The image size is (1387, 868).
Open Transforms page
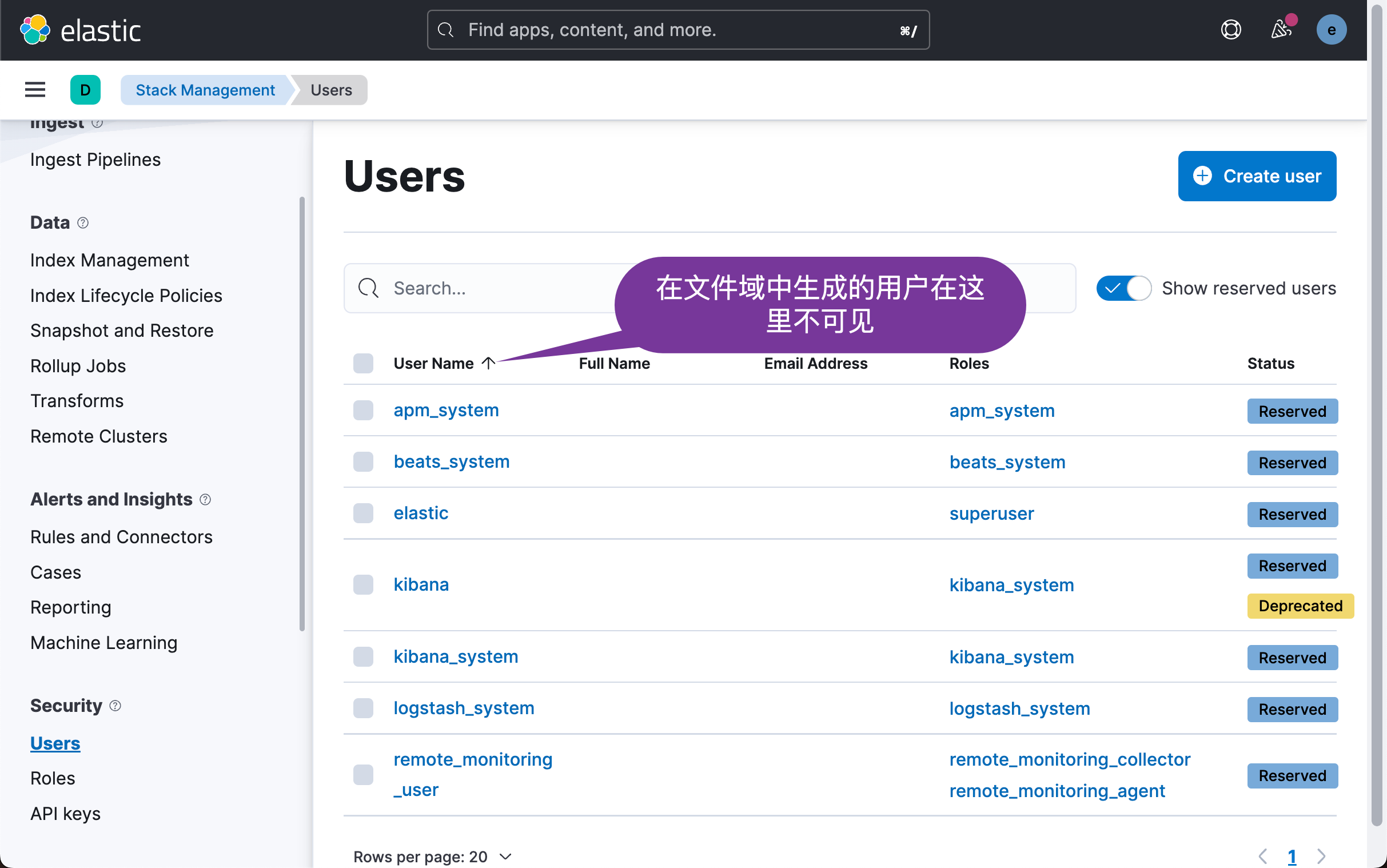pyautogui.click(x=77, y=401)
